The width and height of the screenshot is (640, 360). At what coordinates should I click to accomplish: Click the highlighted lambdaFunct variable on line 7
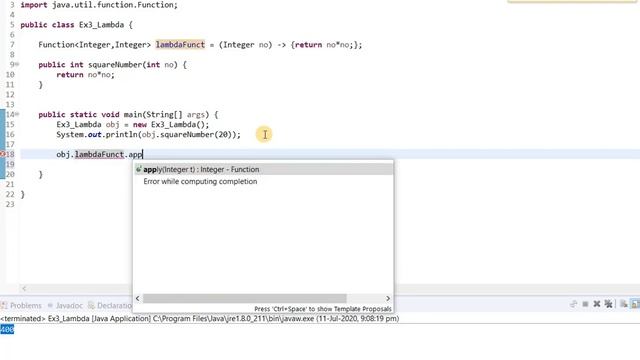(180, 44)
